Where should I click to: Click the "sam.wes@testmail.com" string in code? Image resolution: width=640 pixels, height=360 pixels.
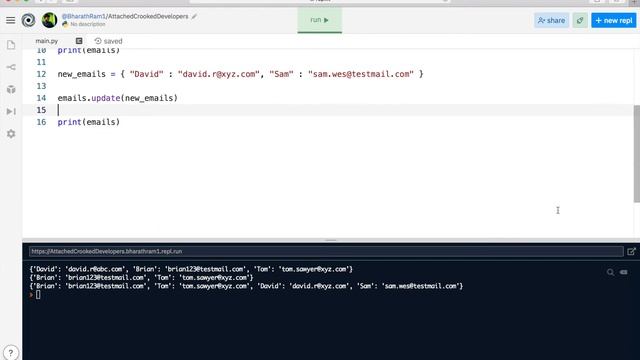pos(361,74)
